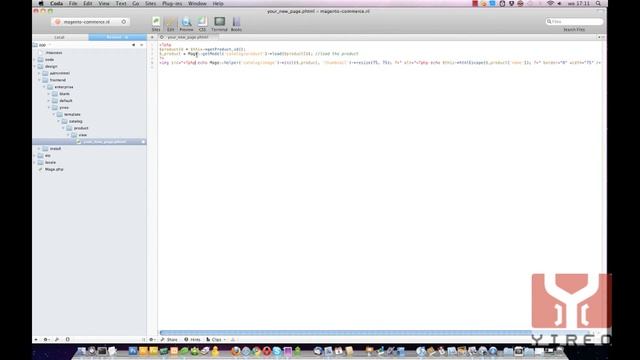Open the Go menu
The width and height of the screenshot is (640, 360).
[x=136, y=3]
